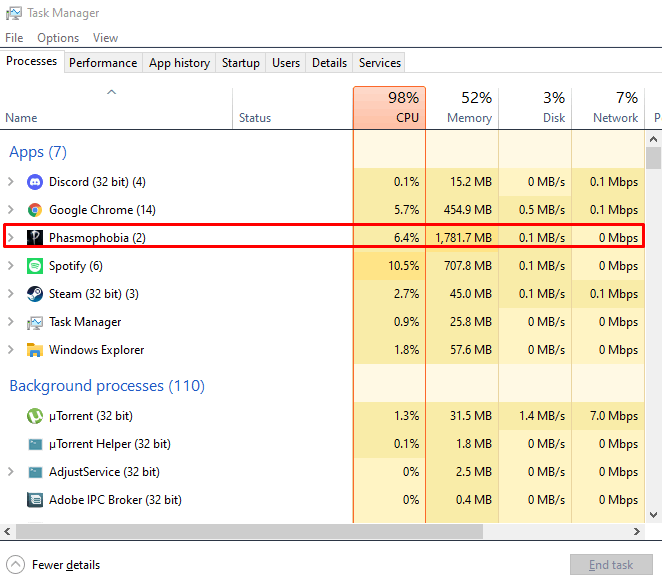Open the File menu
Image resolution: width=662 pixels, height=588 pixels.
tap(14, 38)
